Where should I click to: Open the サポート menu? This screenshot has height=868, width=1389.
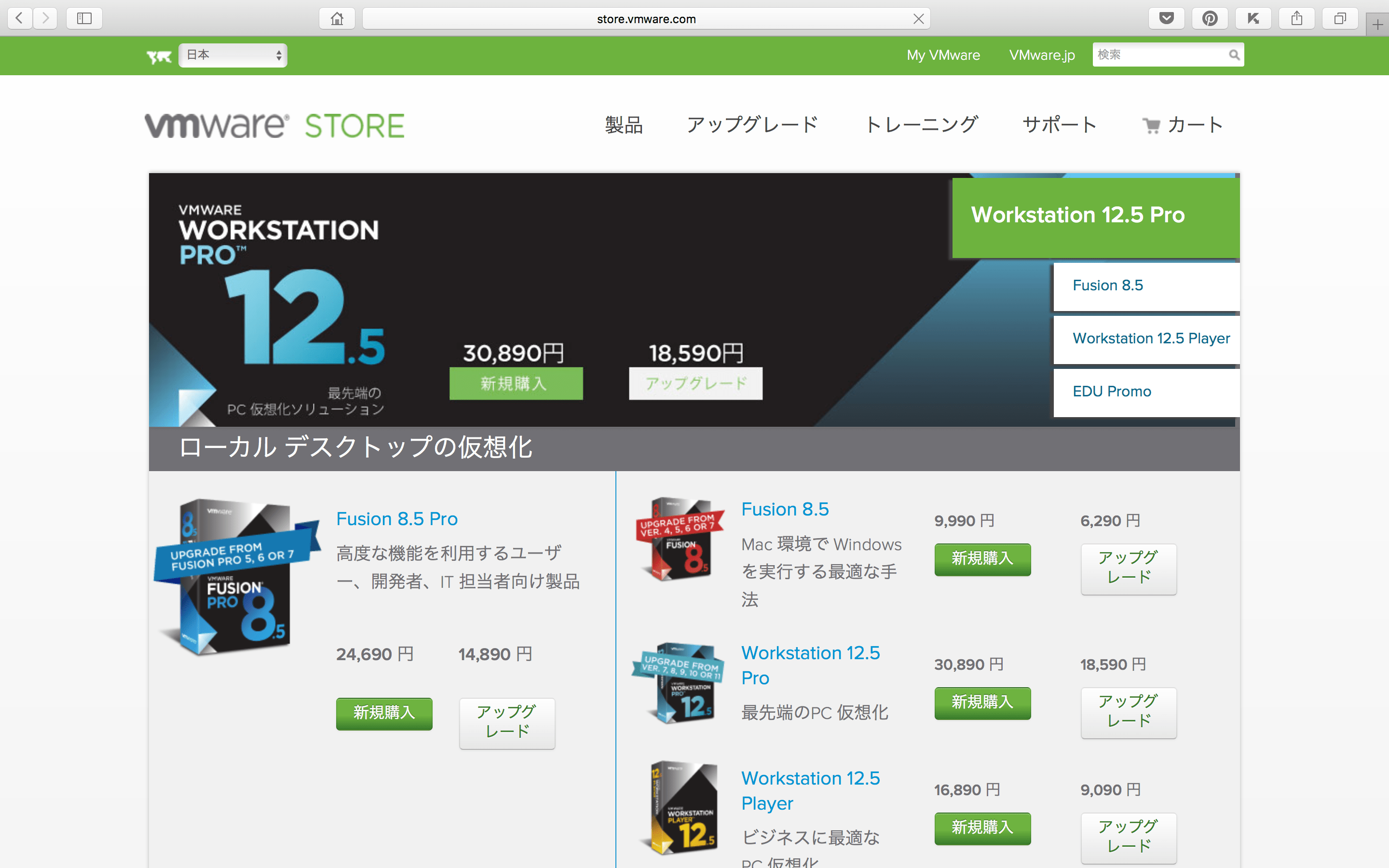point(1059,124)
